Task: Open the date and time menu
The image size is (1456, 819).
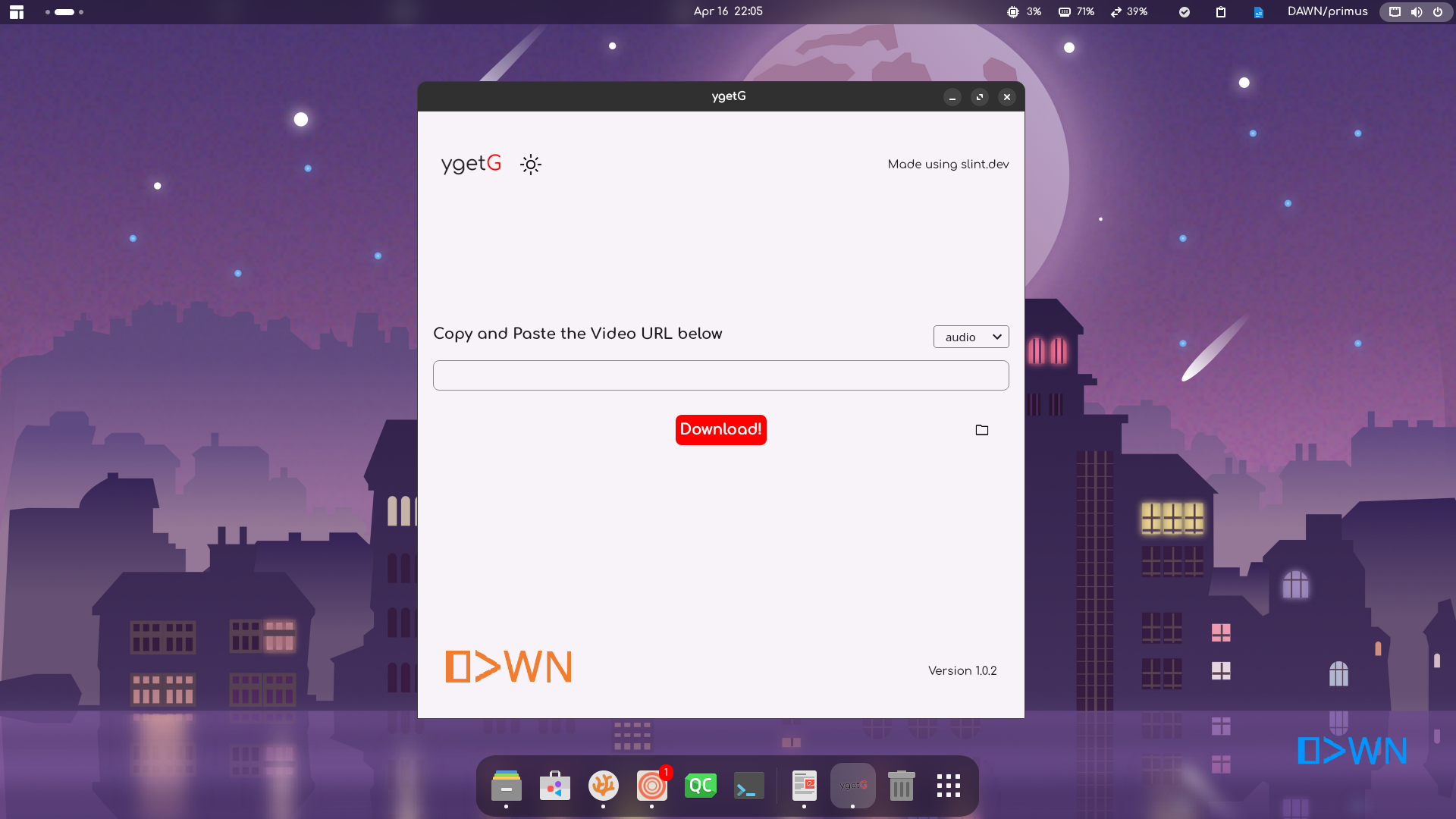Action: (728, 11)
